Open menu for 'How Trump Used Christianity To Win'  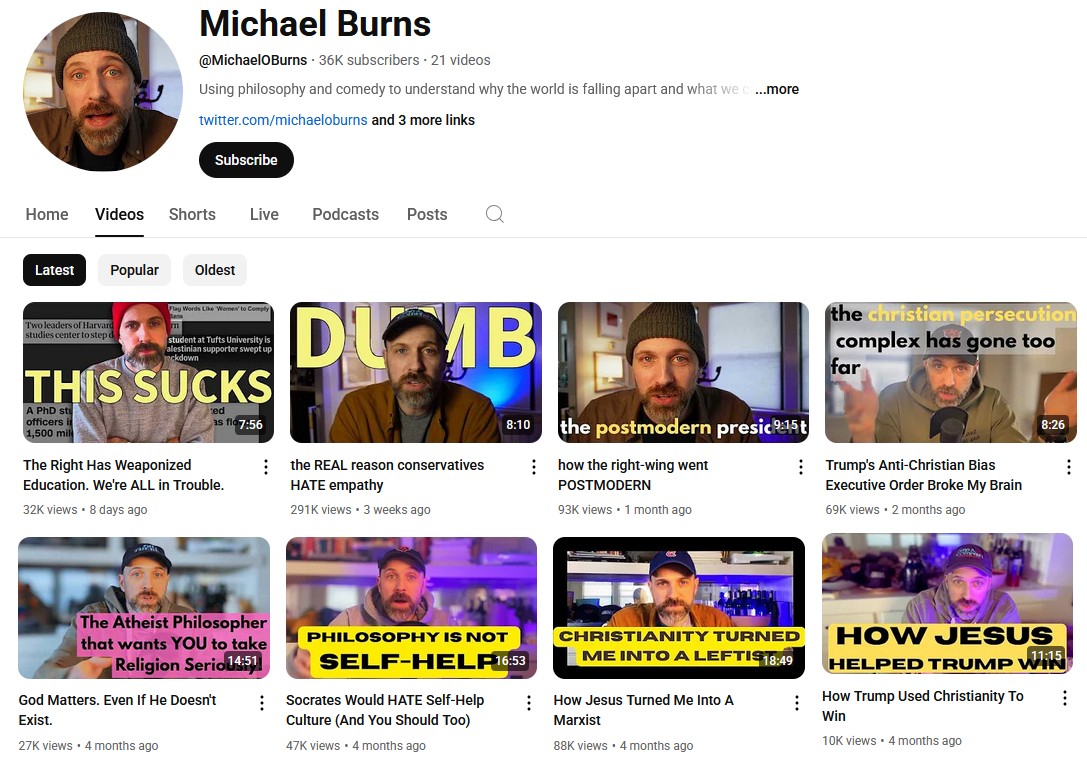pos(1065,698)
